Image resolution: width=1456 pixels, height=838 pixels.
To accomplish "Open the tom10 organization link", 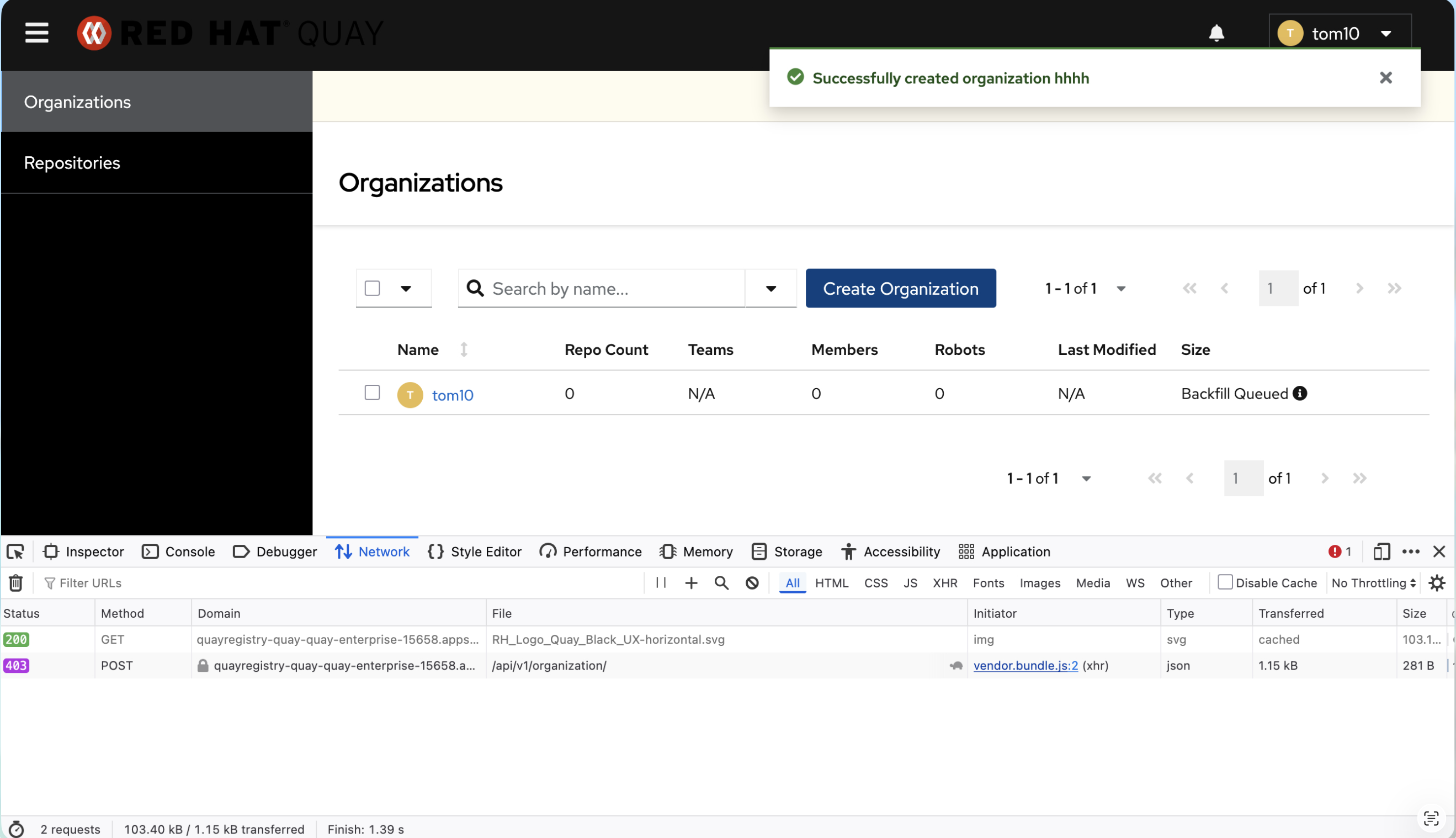I will pyautogui.click(x=452, y=395).
